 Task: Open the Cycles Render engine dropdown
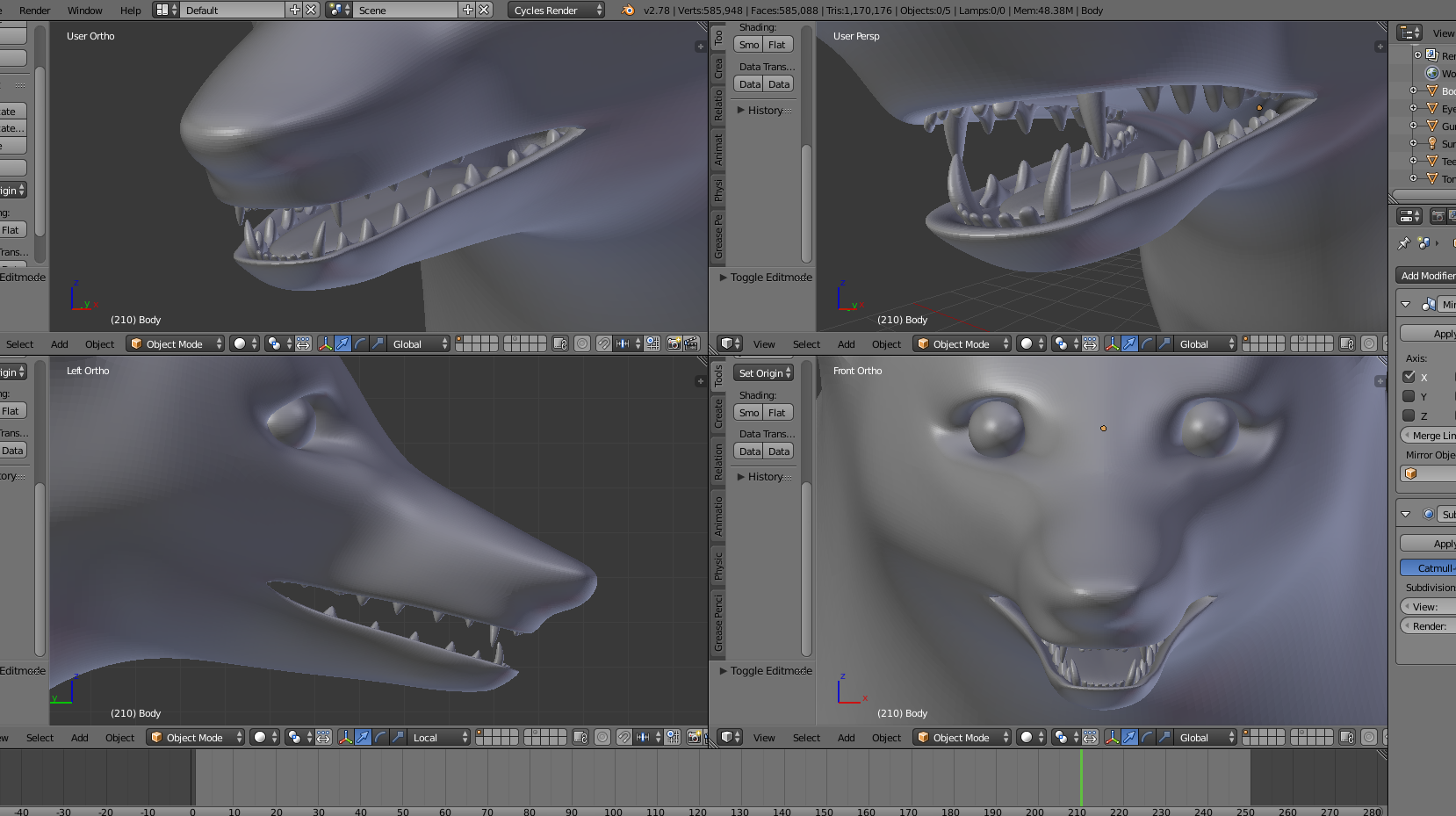click(x=557, y=11)
